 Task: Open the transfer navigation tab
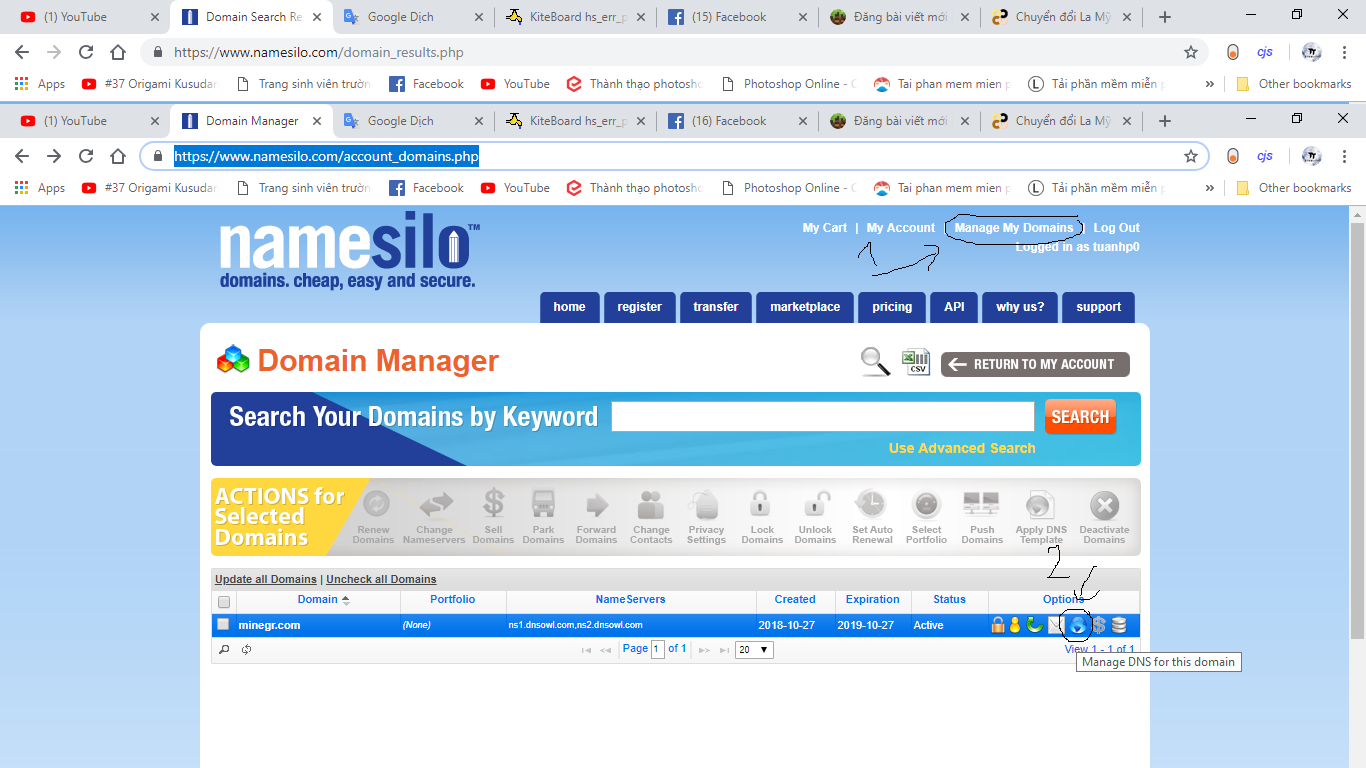pyautogui.click(x=716, y=307)
